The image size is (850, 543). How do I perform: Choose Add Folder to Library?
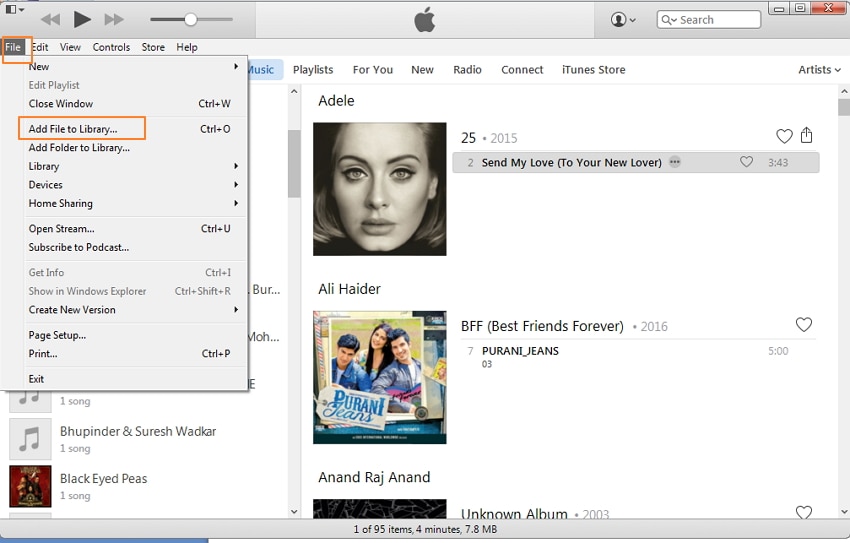tap(135, 147)
